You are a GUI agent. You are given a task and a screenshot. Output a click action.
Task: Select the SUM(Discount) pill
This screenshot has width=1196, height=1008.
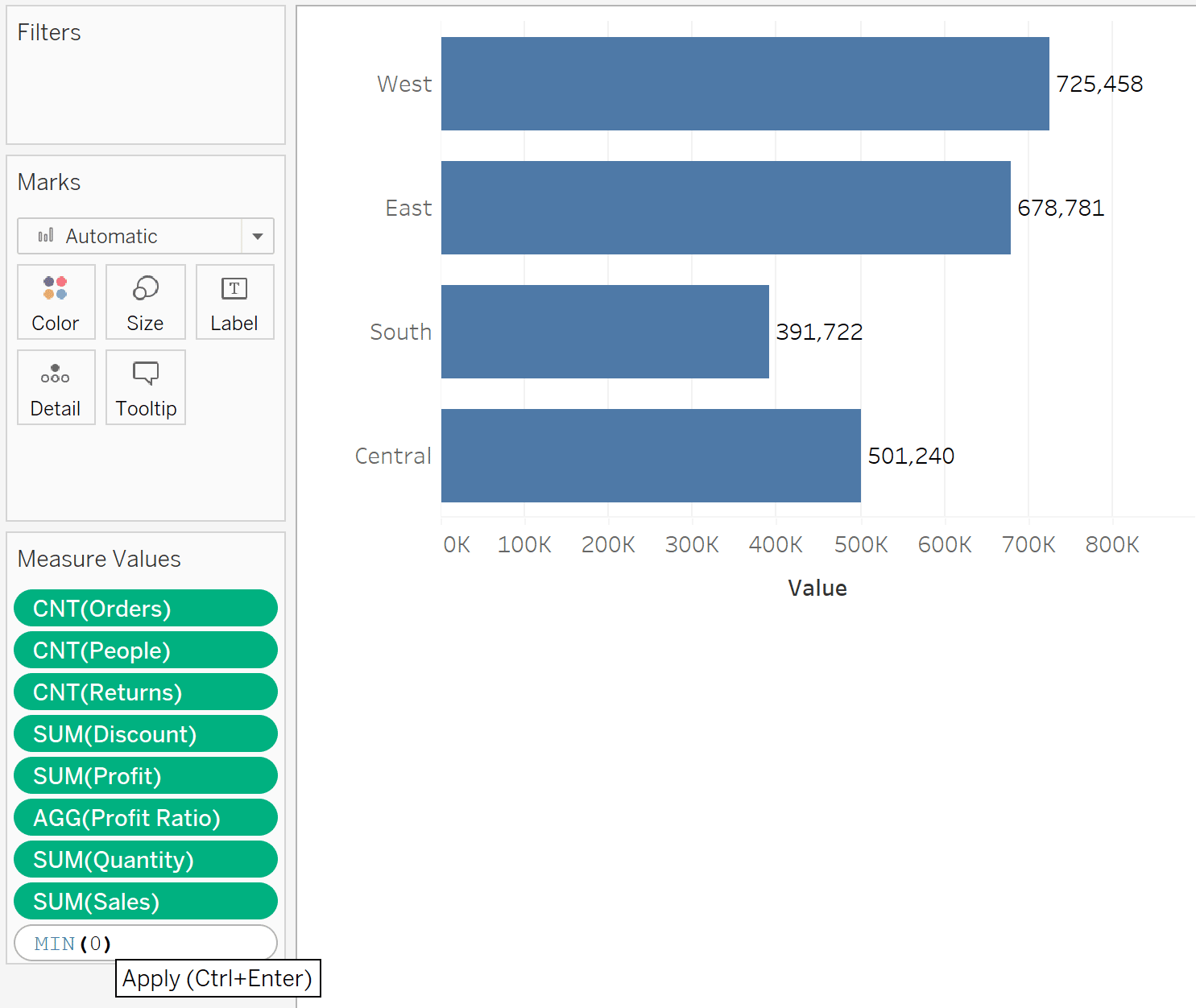coord(145,734)
